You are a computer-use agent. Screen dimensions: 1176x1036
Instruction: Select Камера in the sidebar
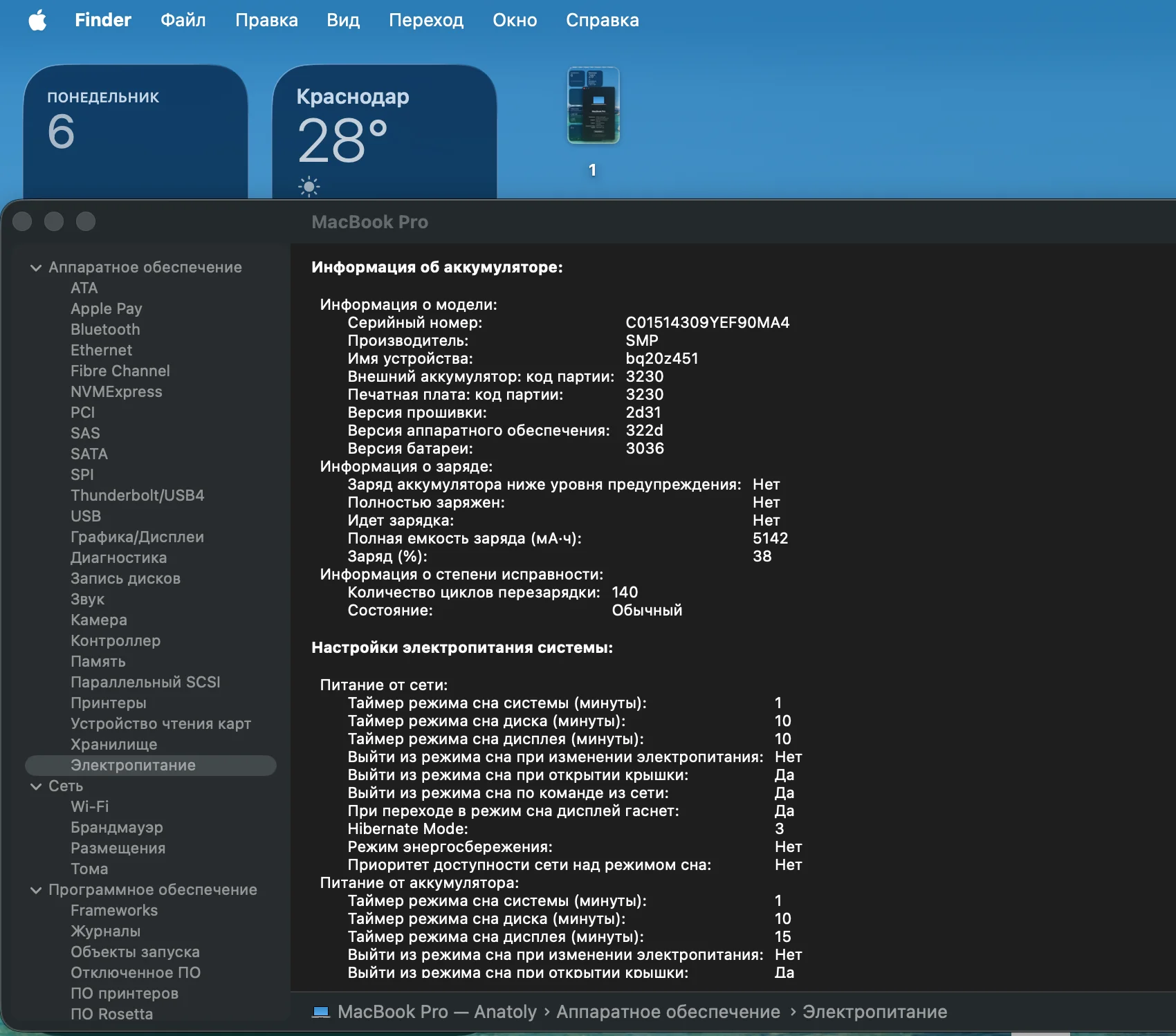click(99, 620)
